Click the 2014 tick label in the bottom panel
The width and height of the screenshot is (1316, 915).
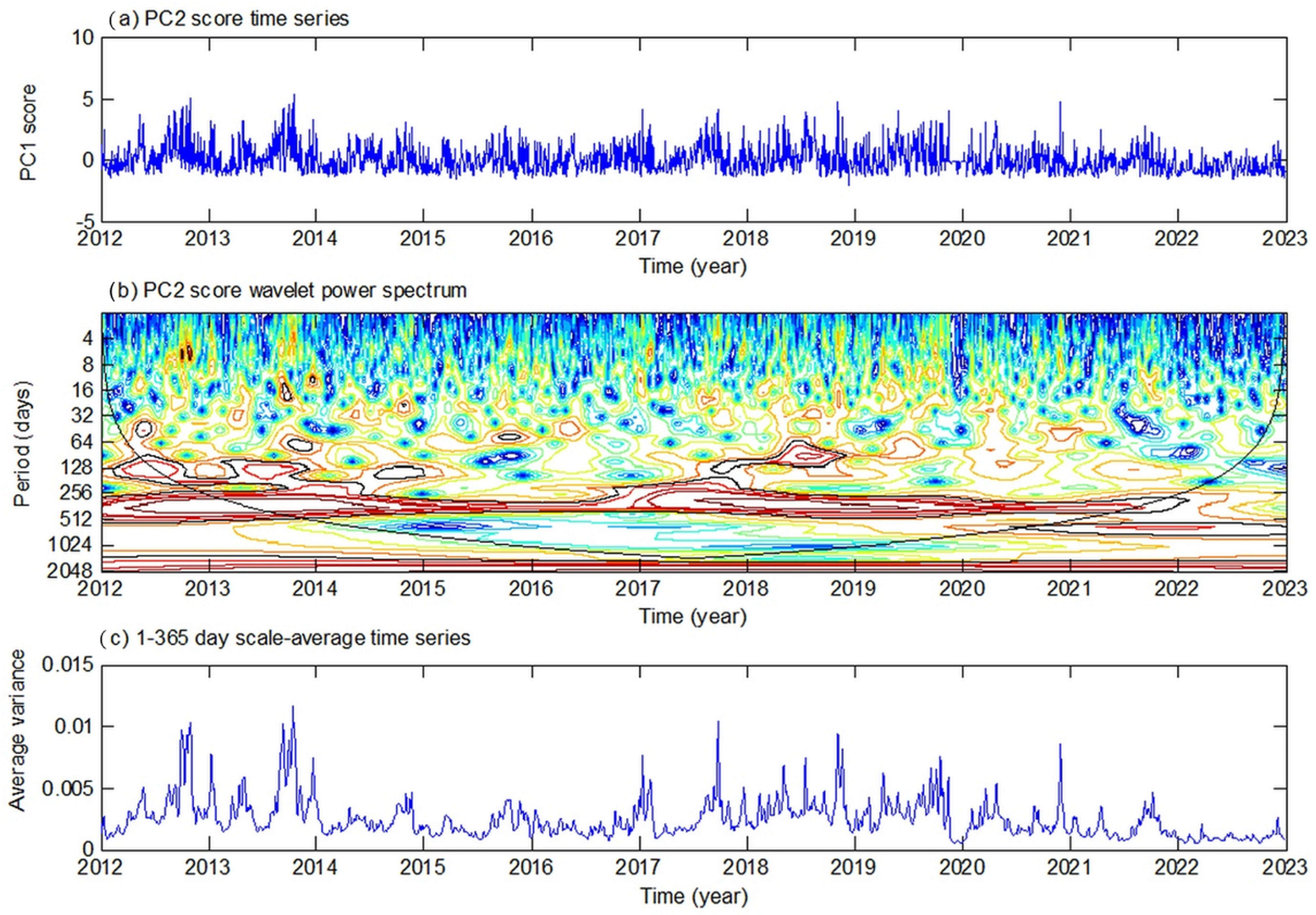click(x=315, y=867)
